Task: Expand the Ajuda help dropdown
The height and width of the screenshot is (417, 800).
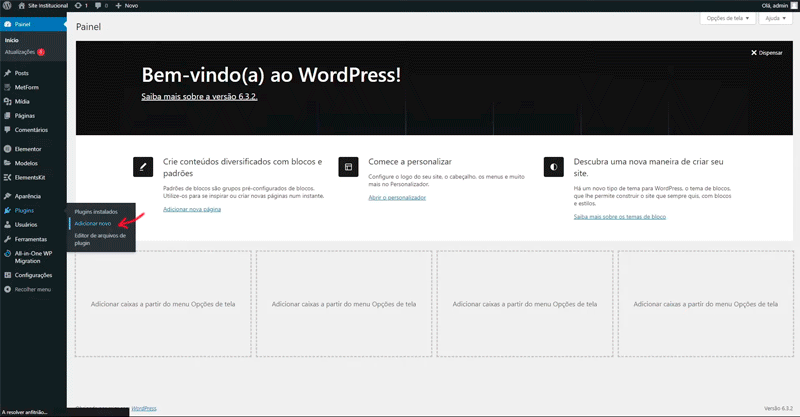Action: tap(776, 18)
